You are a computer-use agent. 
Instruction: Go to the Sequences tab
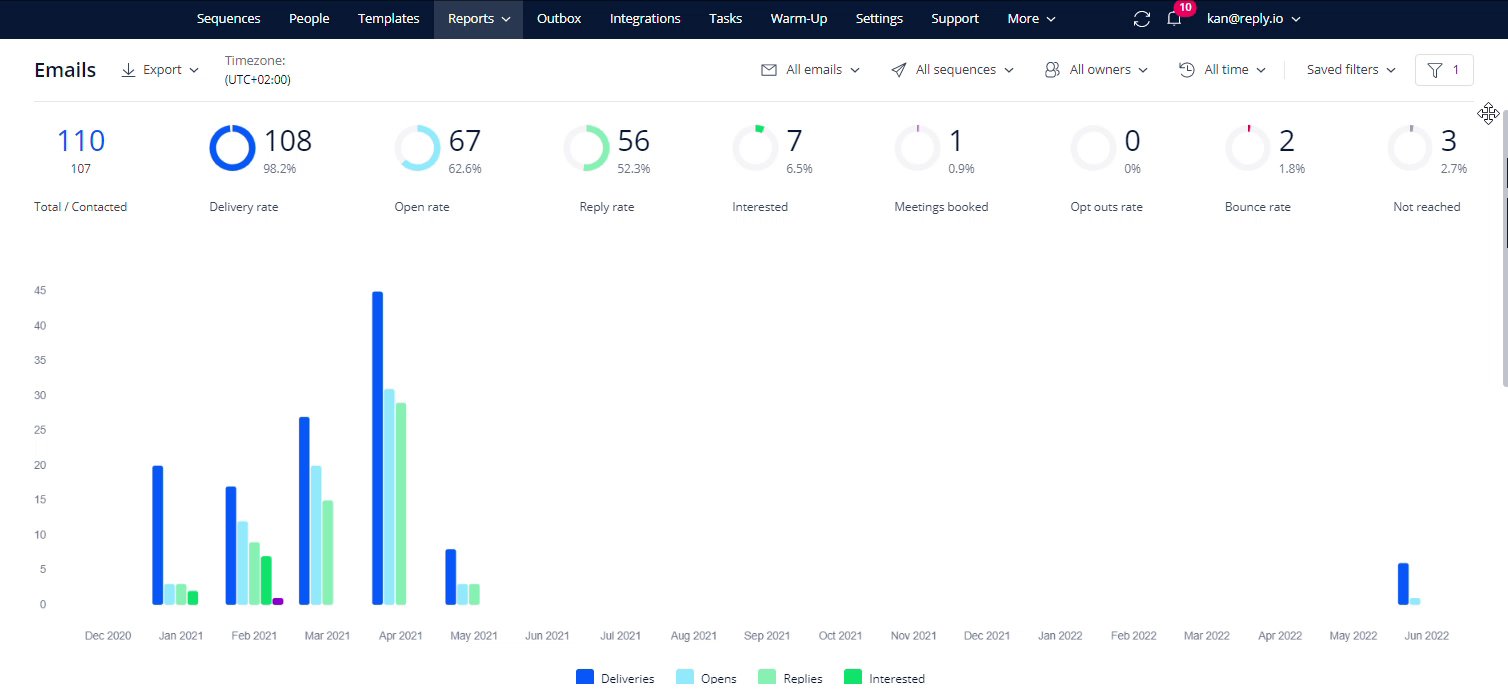(x=228, y=19)
